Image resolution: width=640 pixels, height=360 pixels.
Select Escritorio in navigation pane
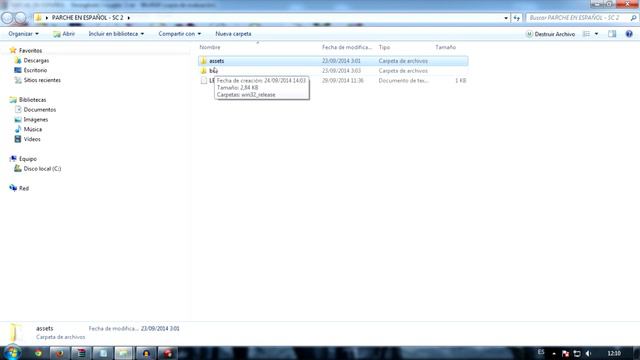pyautogui.click(x=35, y=70)
